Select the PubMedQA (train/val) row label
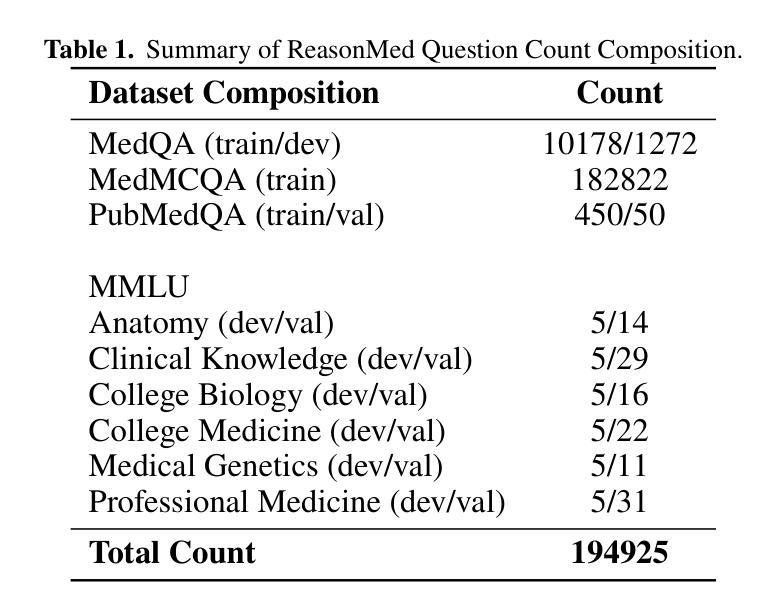This screenshot has width=783, height=606. (236, 215)
